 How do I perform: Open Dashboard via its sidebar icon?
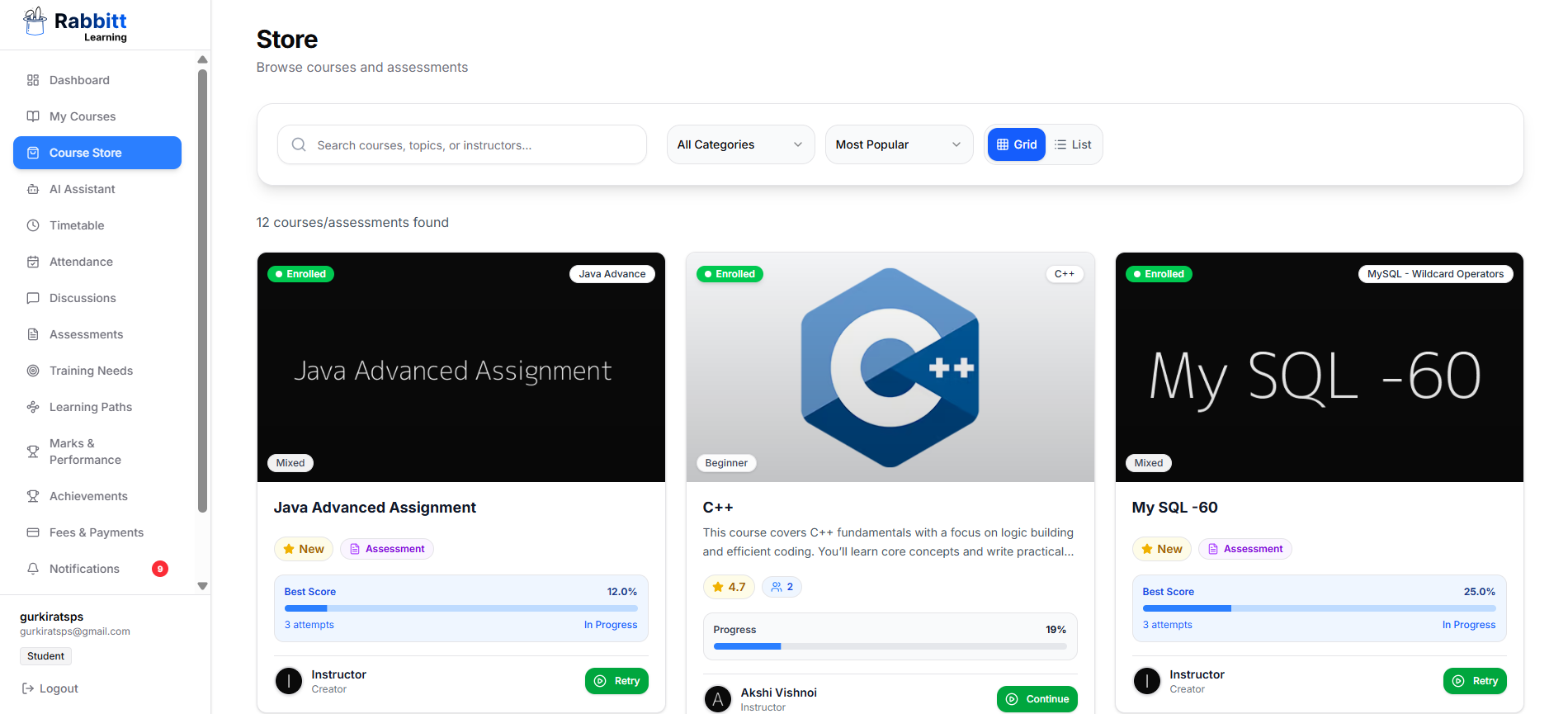click(x=33, y=80)
